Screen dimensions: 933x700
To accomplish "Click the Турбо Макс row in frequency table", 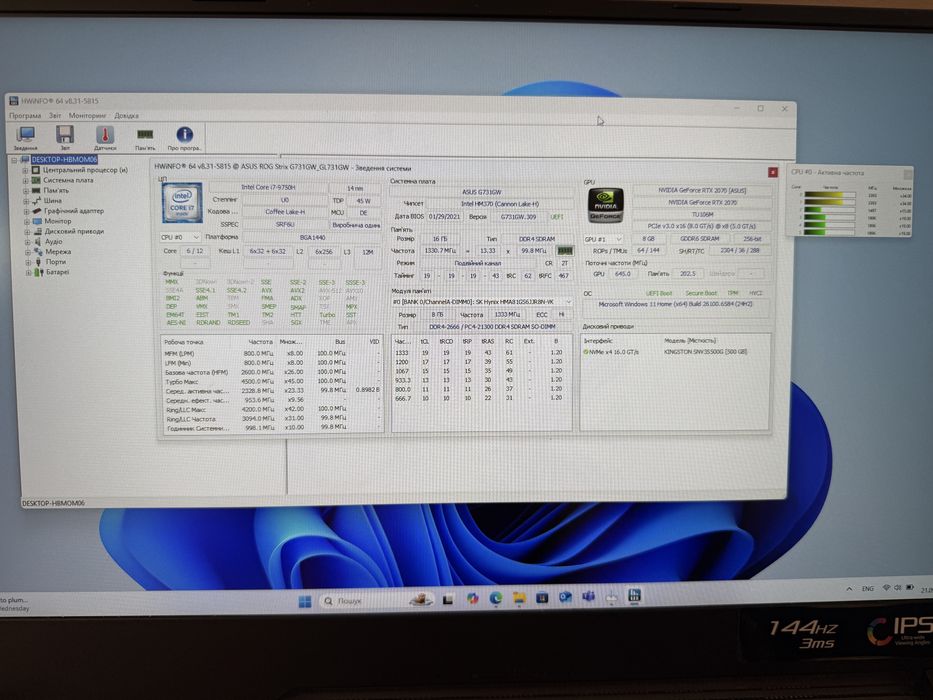I will (x=271, y=382).
